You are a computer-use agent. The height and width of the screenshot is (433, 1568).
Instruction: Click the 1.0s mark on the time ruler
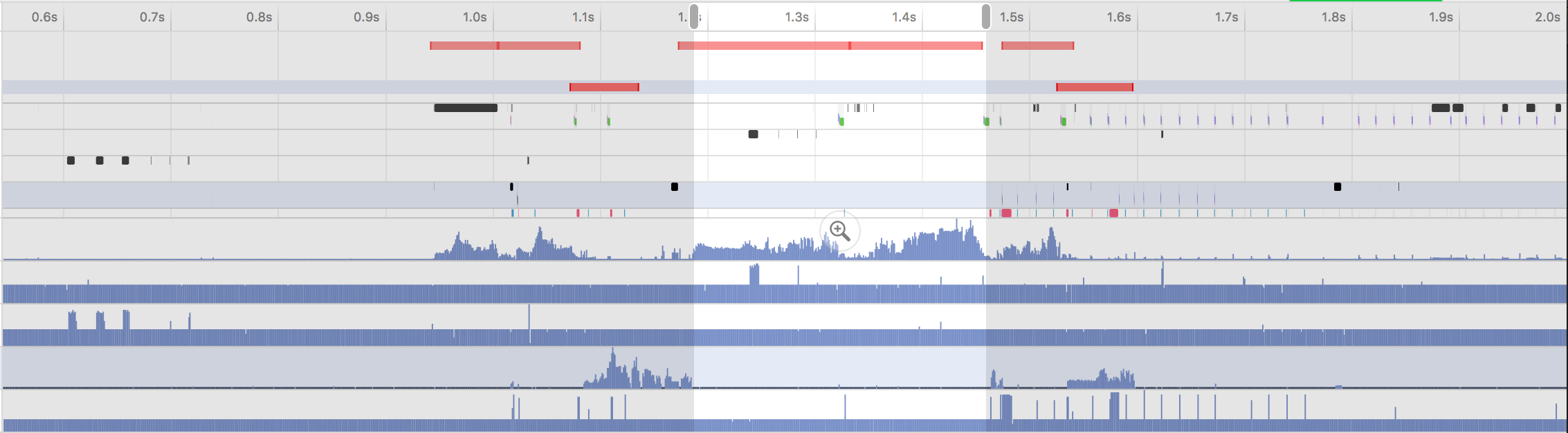475,17
